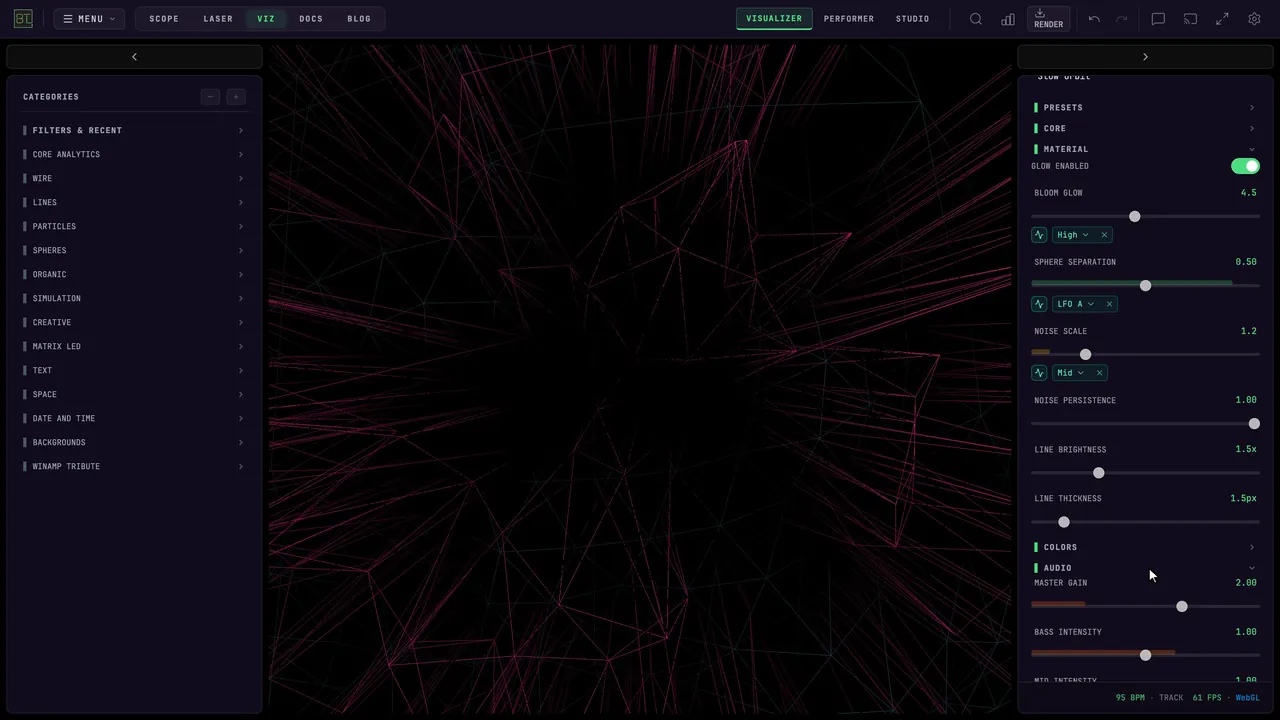Expand the Organic category
The width and height of the screenshot is (1280, 720).
coord(134,274)
